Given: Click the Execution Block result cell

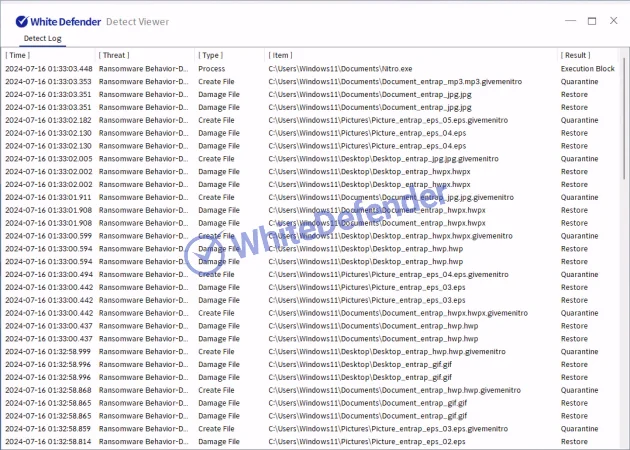Looking at the screenshot, I should pyautogui.click(x=587, y=68).
